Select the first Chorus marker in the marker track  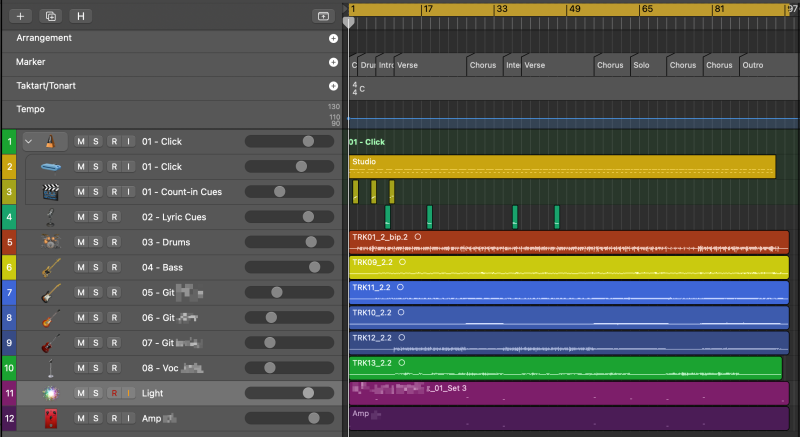click(x=482, y=66)
